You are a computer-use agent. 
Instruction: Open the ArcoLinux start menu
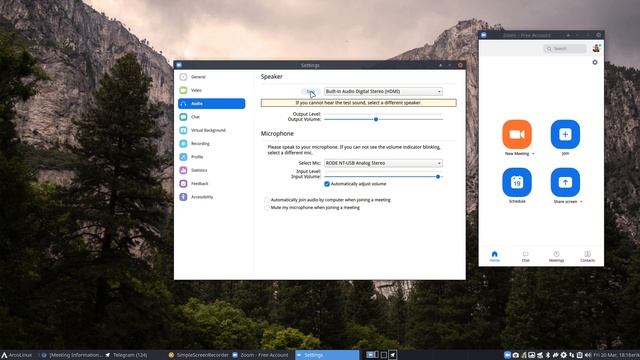coord(17,355)
